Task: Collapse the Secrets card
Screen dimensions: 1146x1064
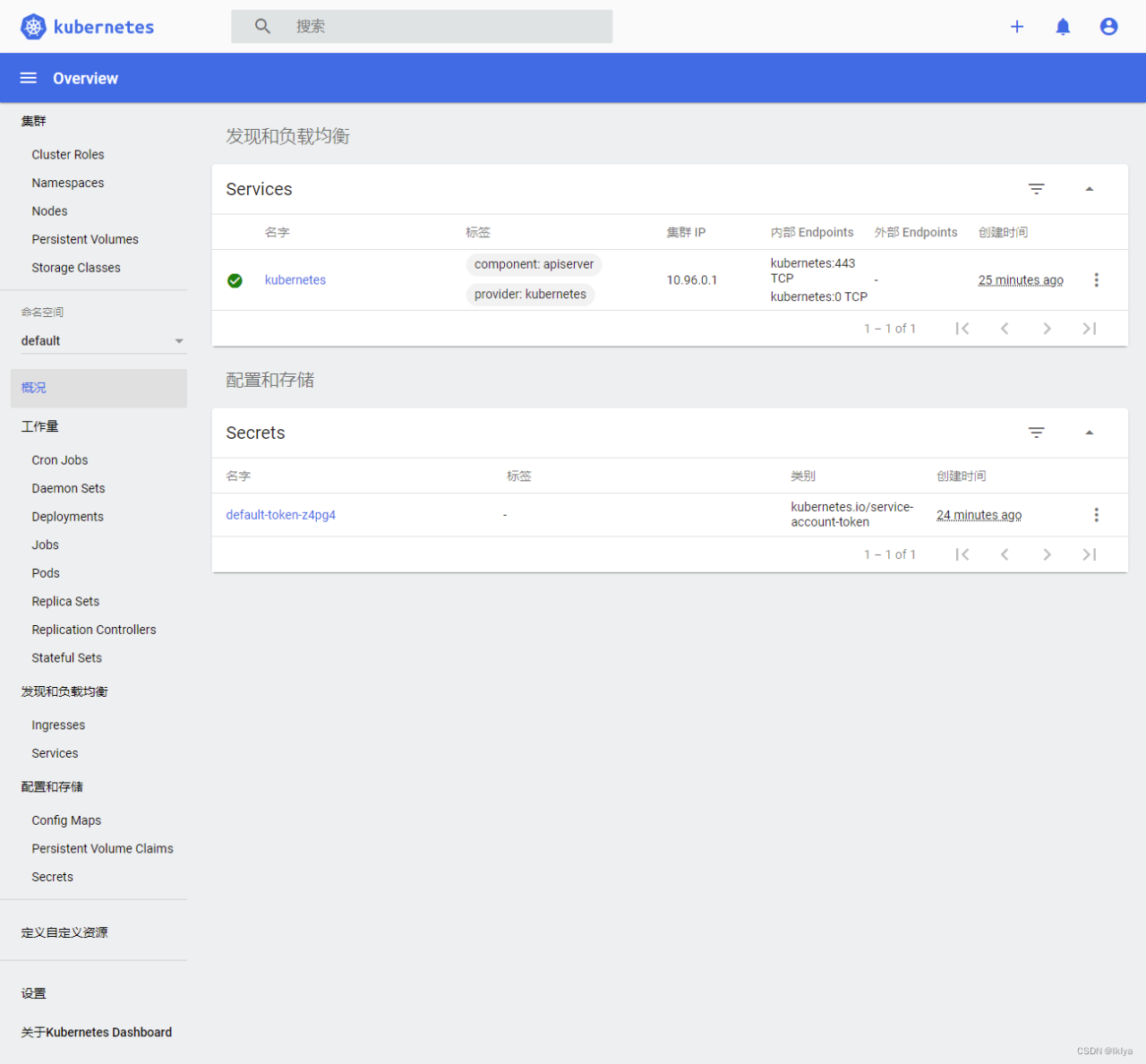Action: (x=1090, y=433)
